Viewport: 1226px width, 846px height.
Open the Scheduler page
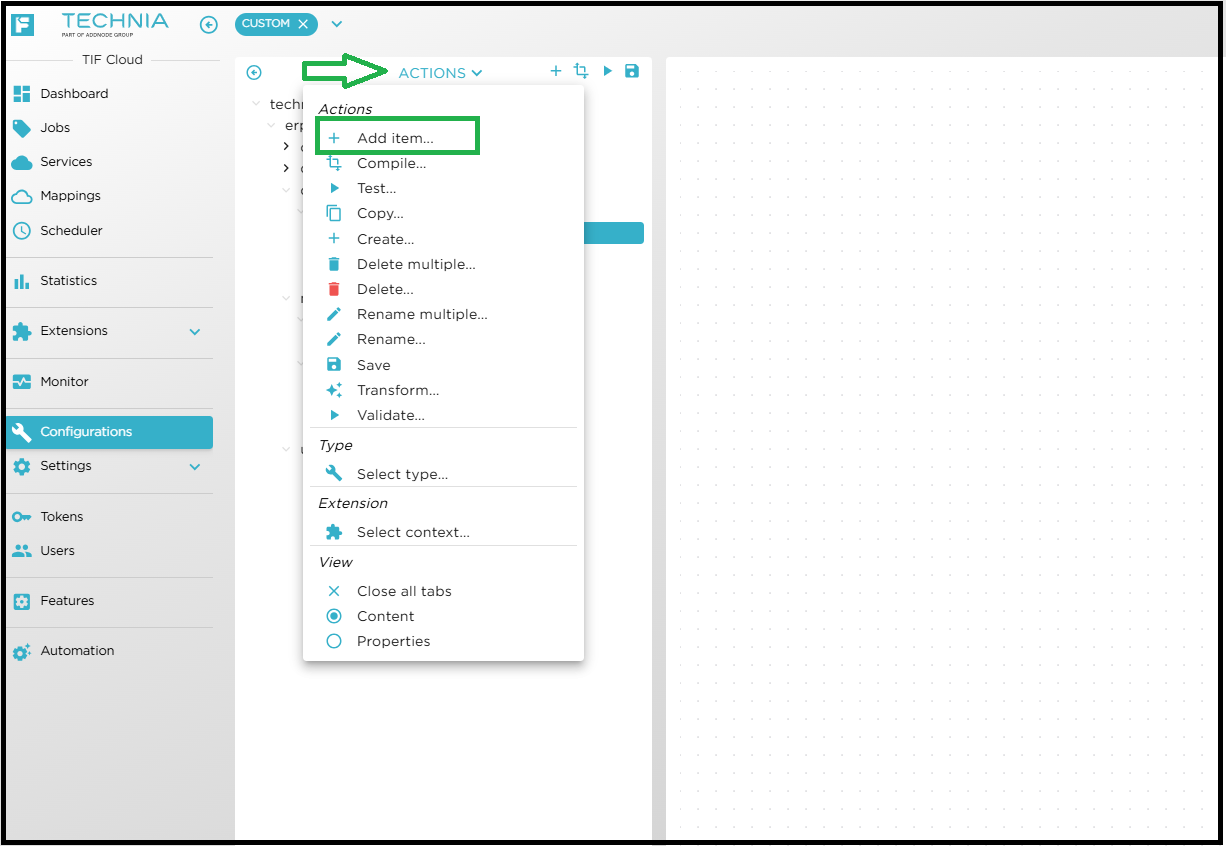point(71,231)
